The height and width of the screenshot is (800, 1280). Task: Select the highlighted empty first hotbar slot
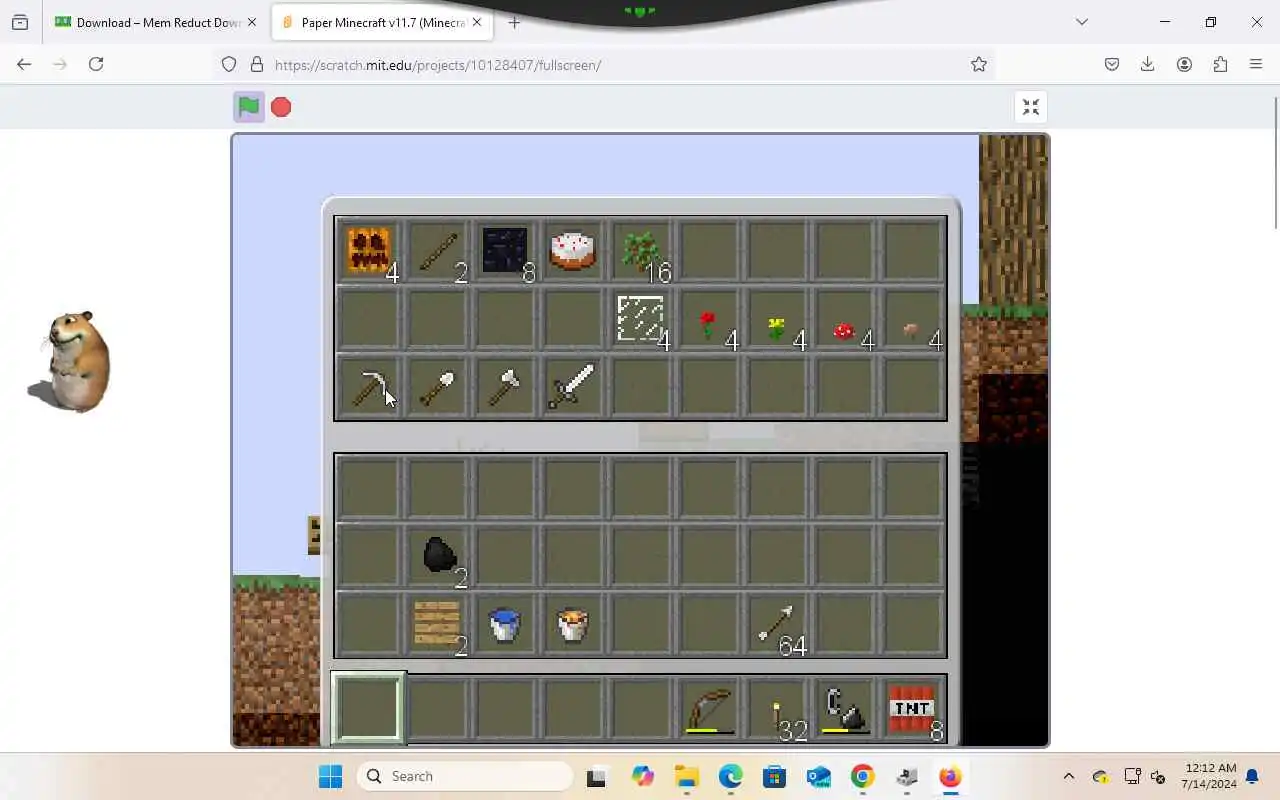[368, 708]
